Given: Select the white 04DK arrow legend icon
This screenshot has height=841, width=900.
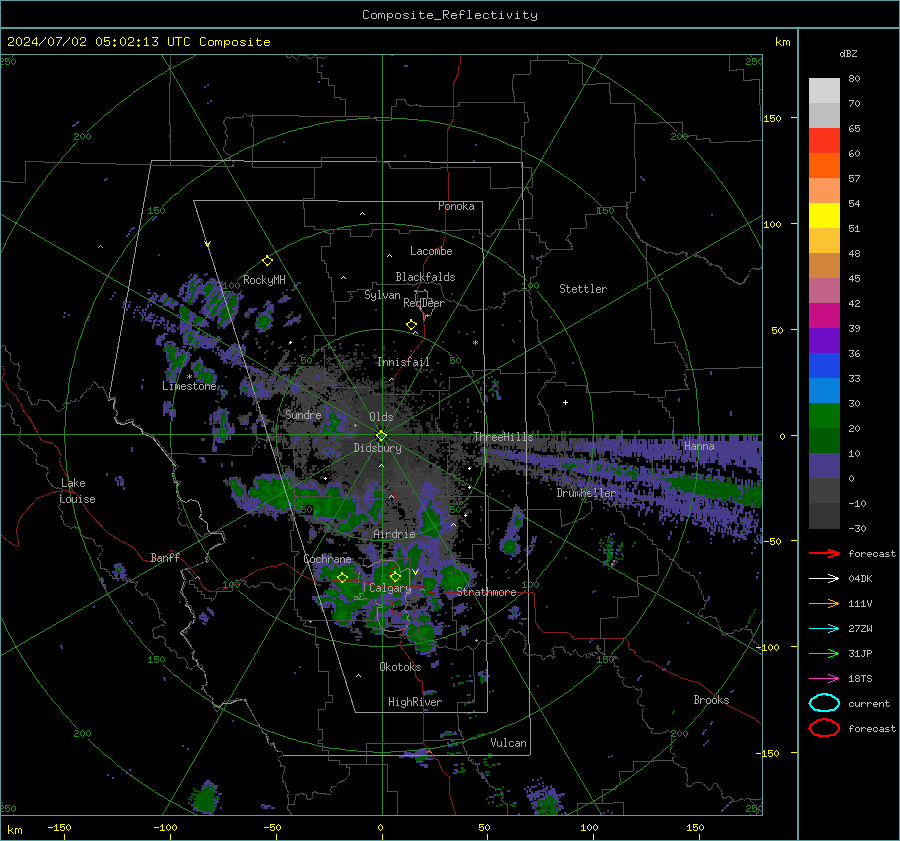Looking at the screenshot, I should 824,579.
